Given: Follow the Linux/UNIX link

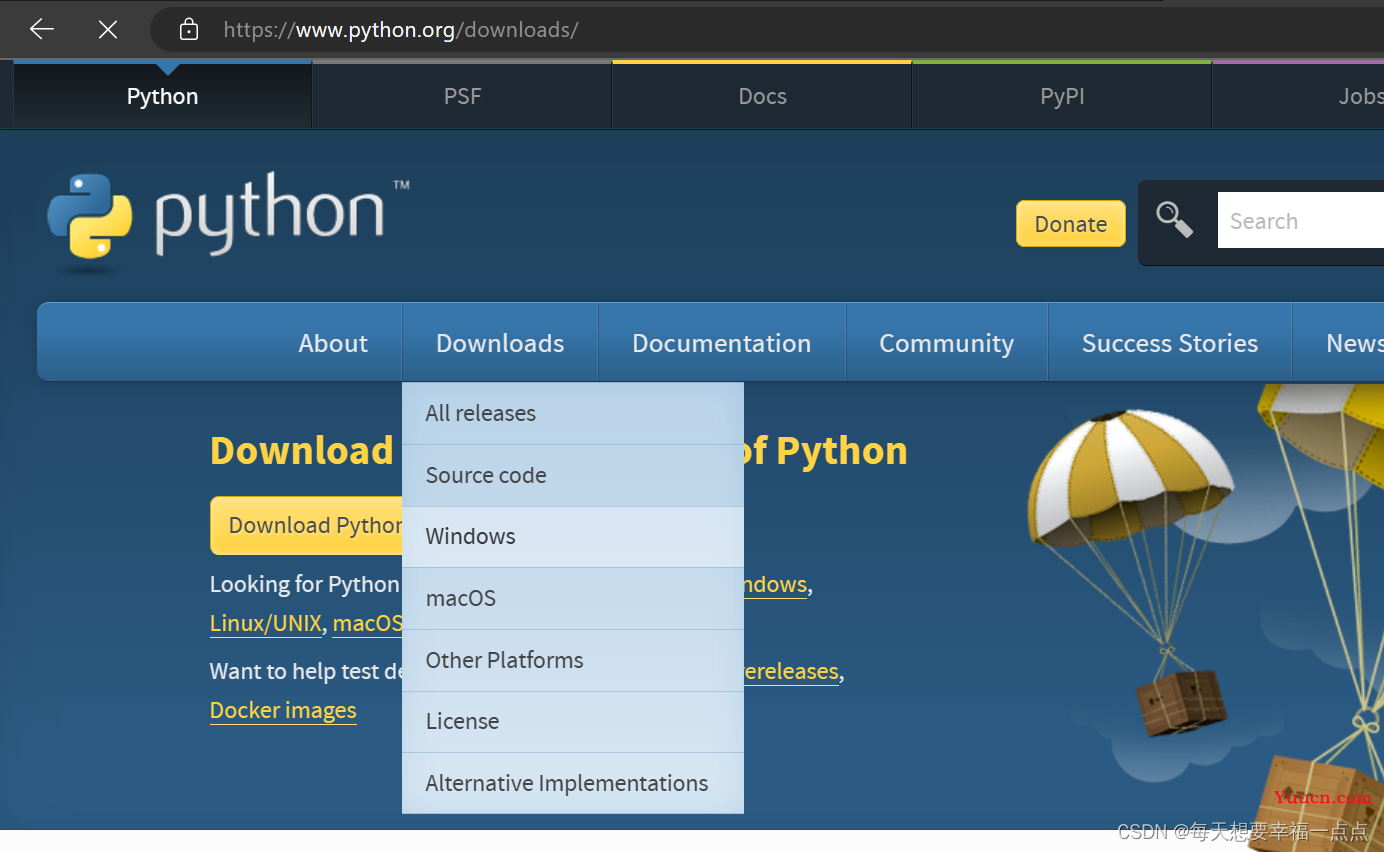Looking at the screenshot, I should pos(266,624).
